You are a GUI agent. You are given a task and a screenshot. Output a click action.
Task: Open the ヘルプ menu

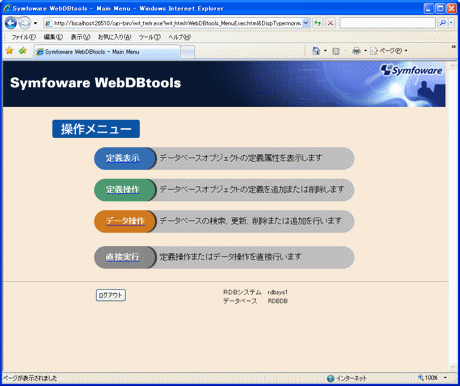[179, 37]
